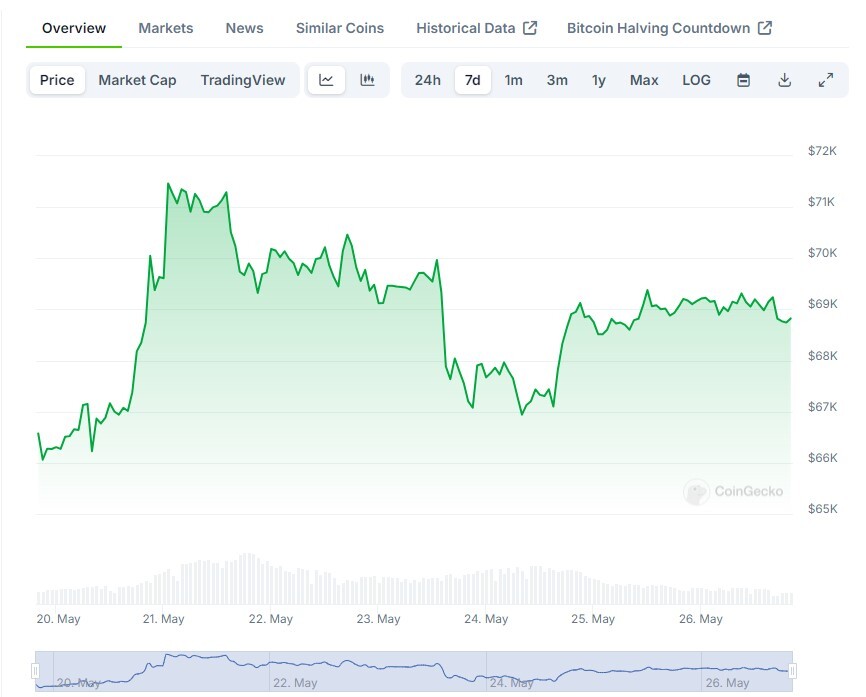Click external link icon beside Historical Data

coord(530,28)
